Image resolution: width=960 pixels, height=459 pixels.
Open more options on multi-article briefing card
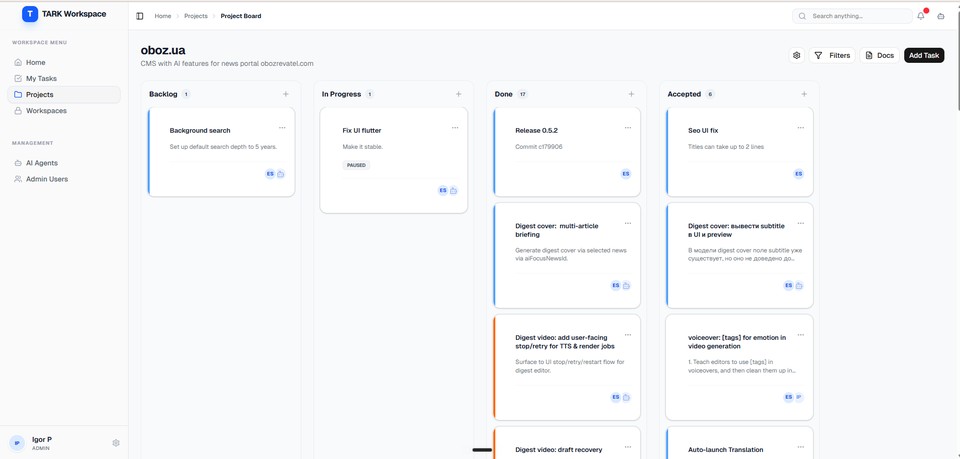[628, 223]
